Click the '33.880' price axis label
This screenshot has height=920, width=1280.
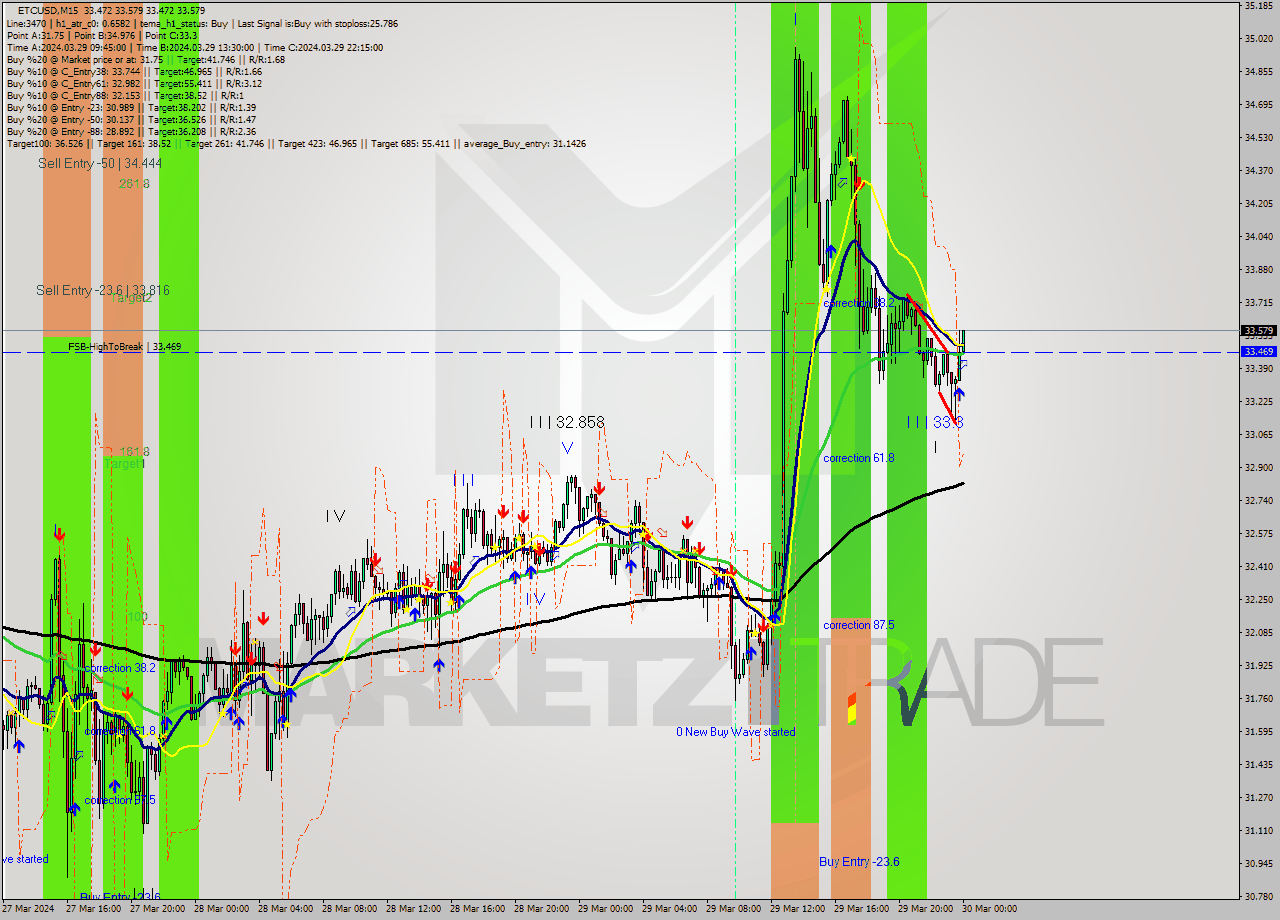coord(1258,269)
